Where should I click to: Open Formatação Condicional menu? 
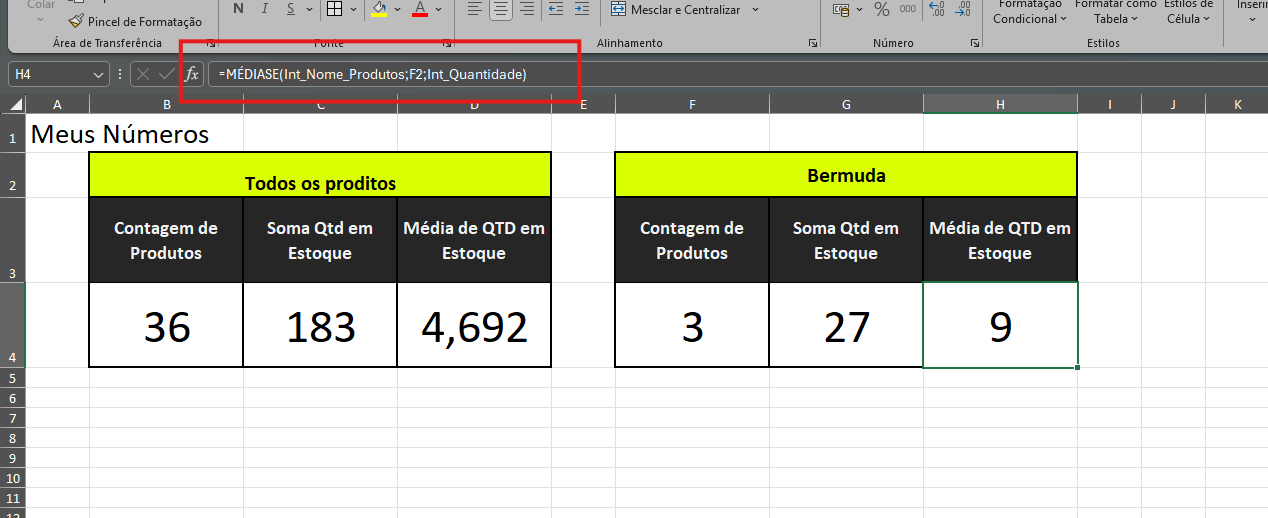pyautogui.click(x=1029, y=12)
